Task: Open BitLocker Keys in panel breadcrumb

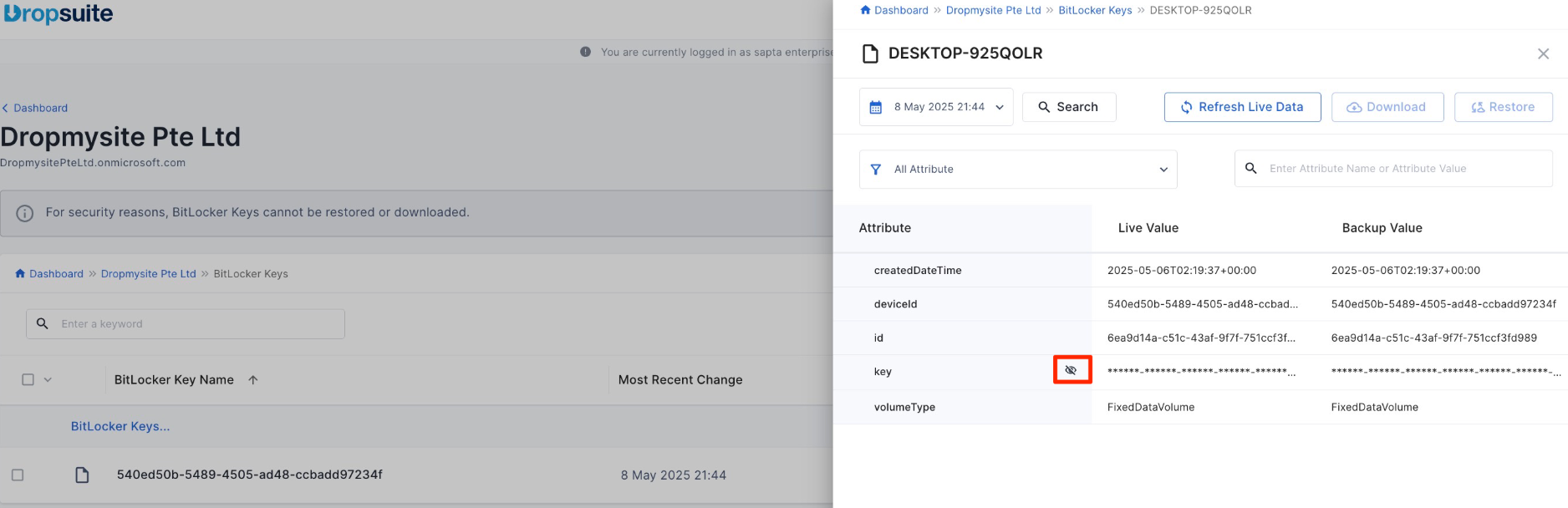Action: click(x=1095, y=10)
